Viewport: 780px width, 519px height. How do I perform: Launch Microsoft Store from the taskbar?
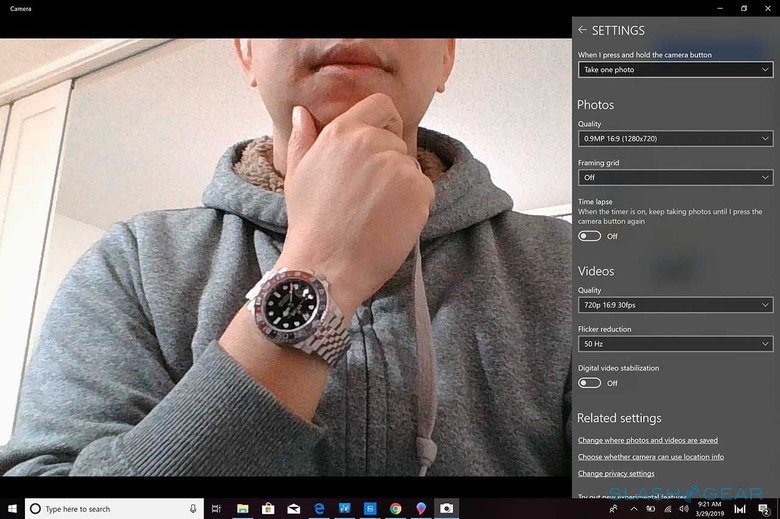point(268,509)
